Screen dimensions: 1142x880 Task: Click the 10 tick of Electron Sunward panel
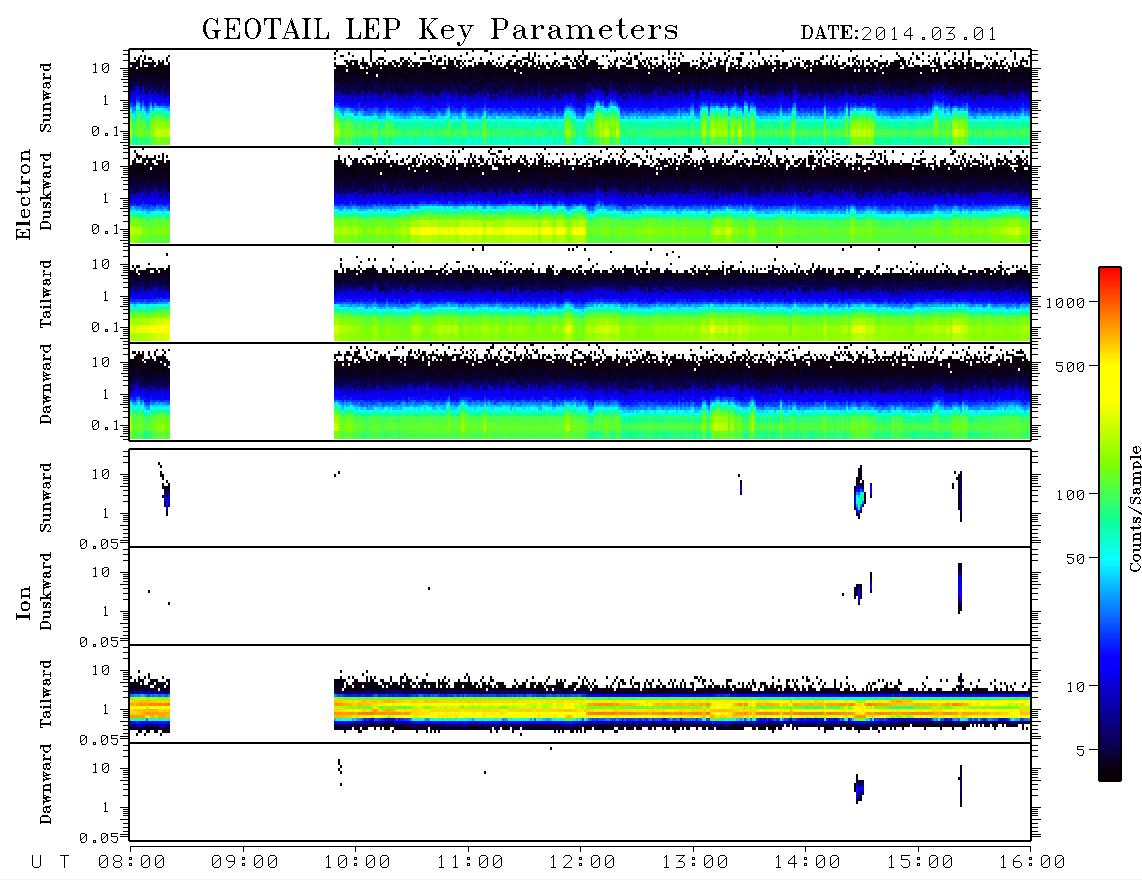101,68
